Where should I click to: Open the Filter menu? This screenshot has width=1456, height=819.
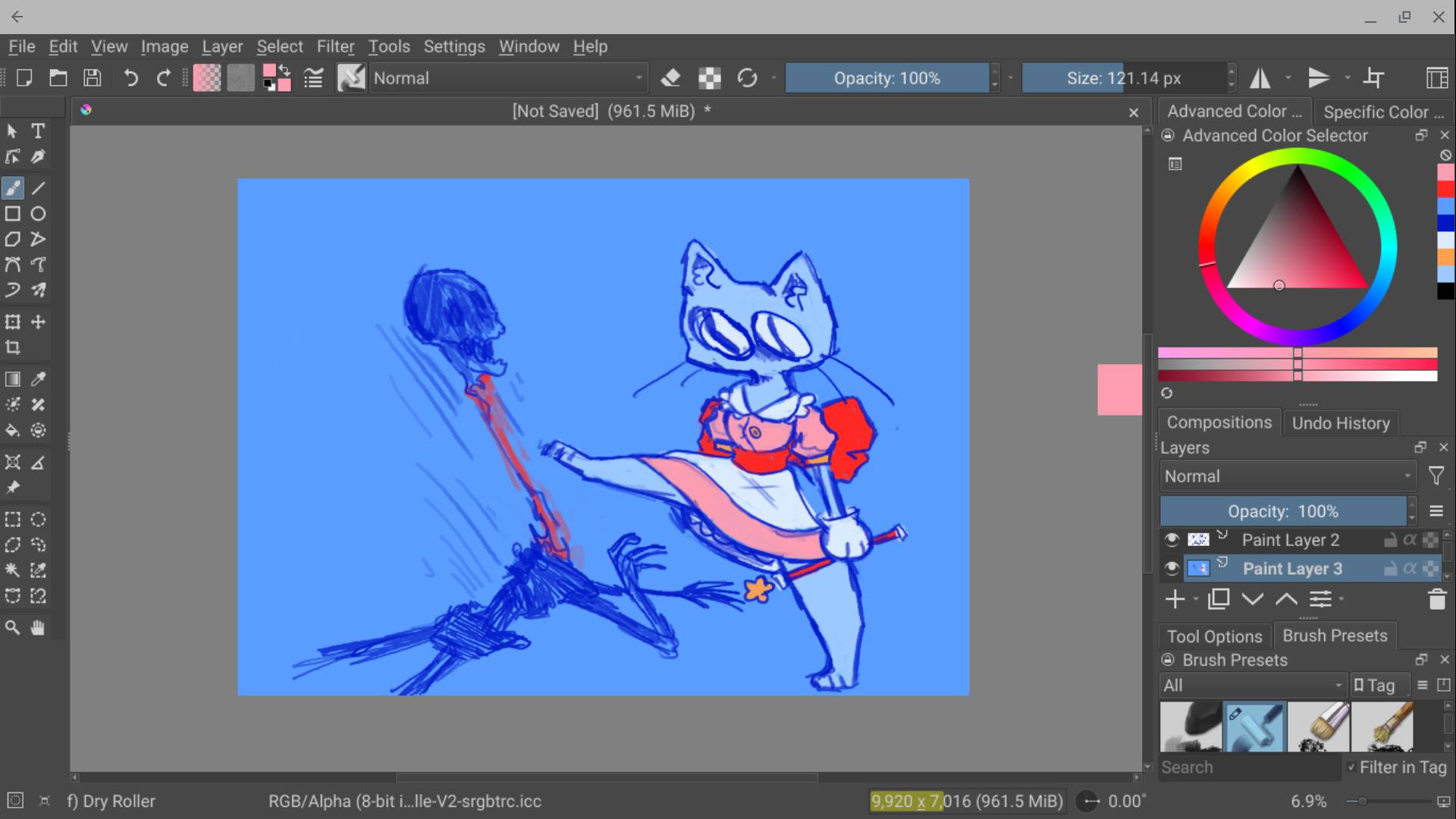(335, 46)
